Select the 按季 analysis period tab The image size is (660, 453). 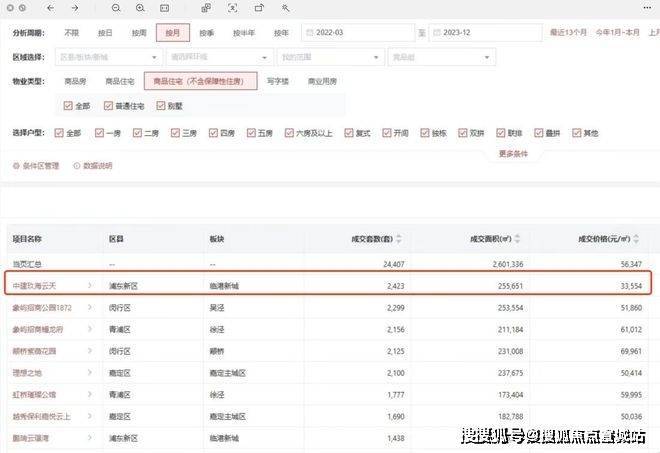tap(207, 33)
